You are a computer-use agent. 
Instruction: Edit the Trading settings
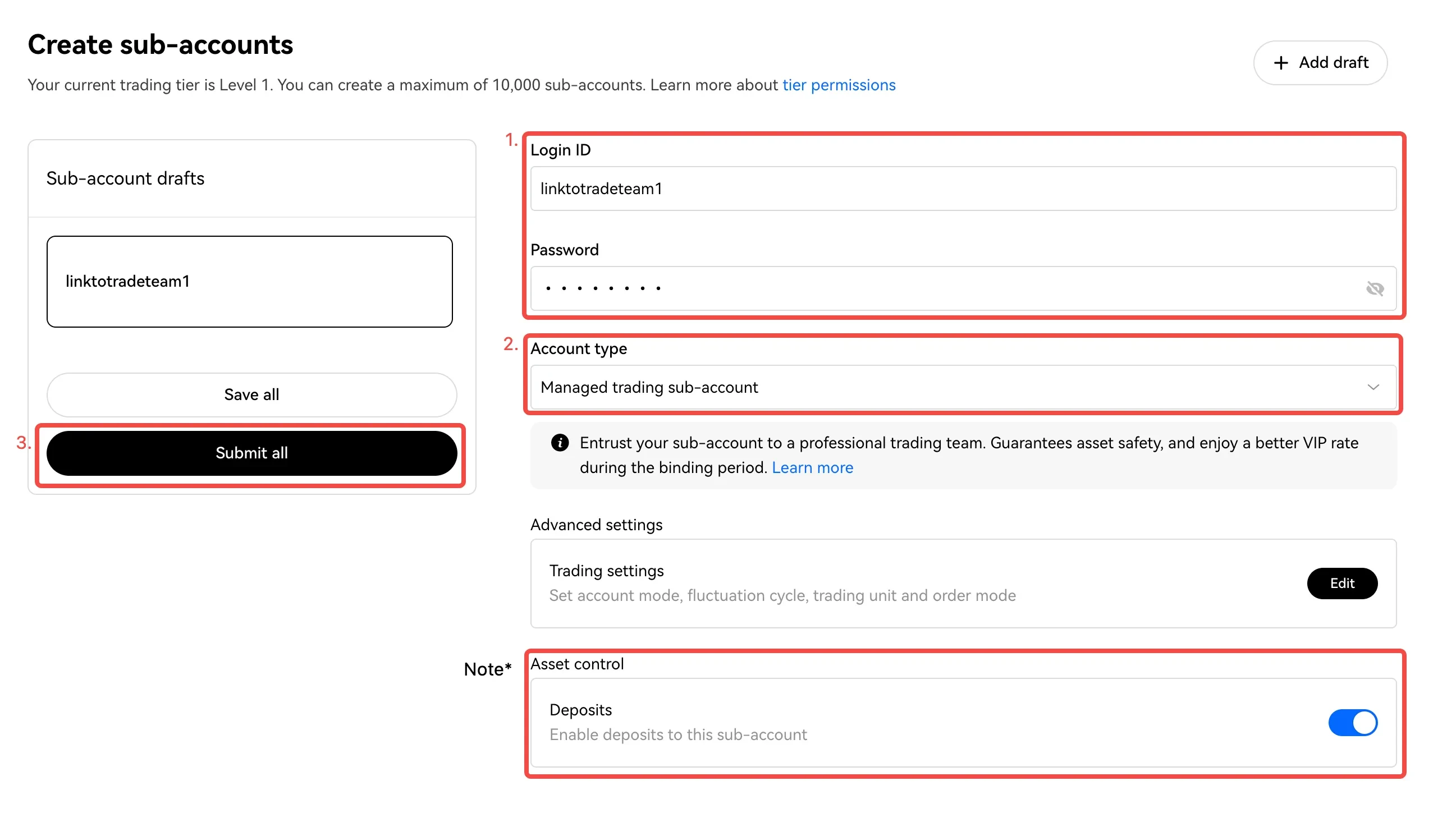(1341, 584)
